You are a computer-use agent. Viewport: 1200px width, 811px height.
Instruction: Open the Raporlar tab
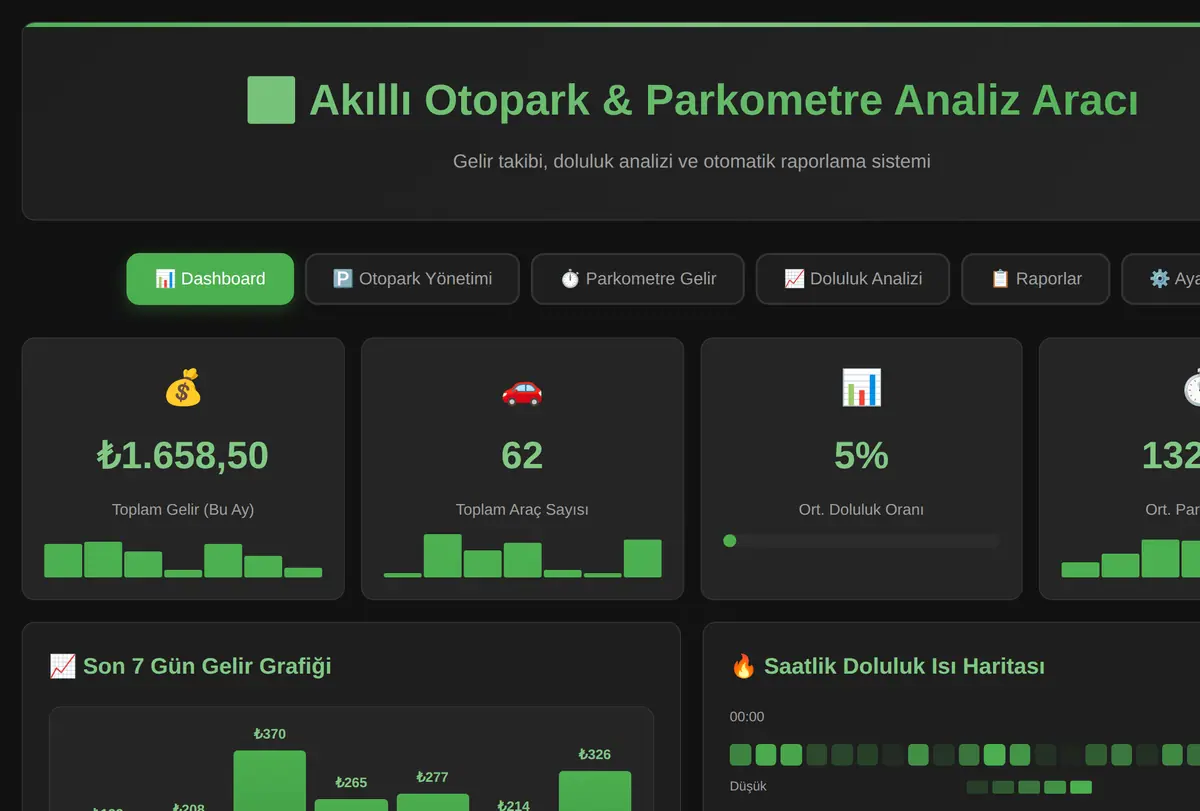point(1036,279)
